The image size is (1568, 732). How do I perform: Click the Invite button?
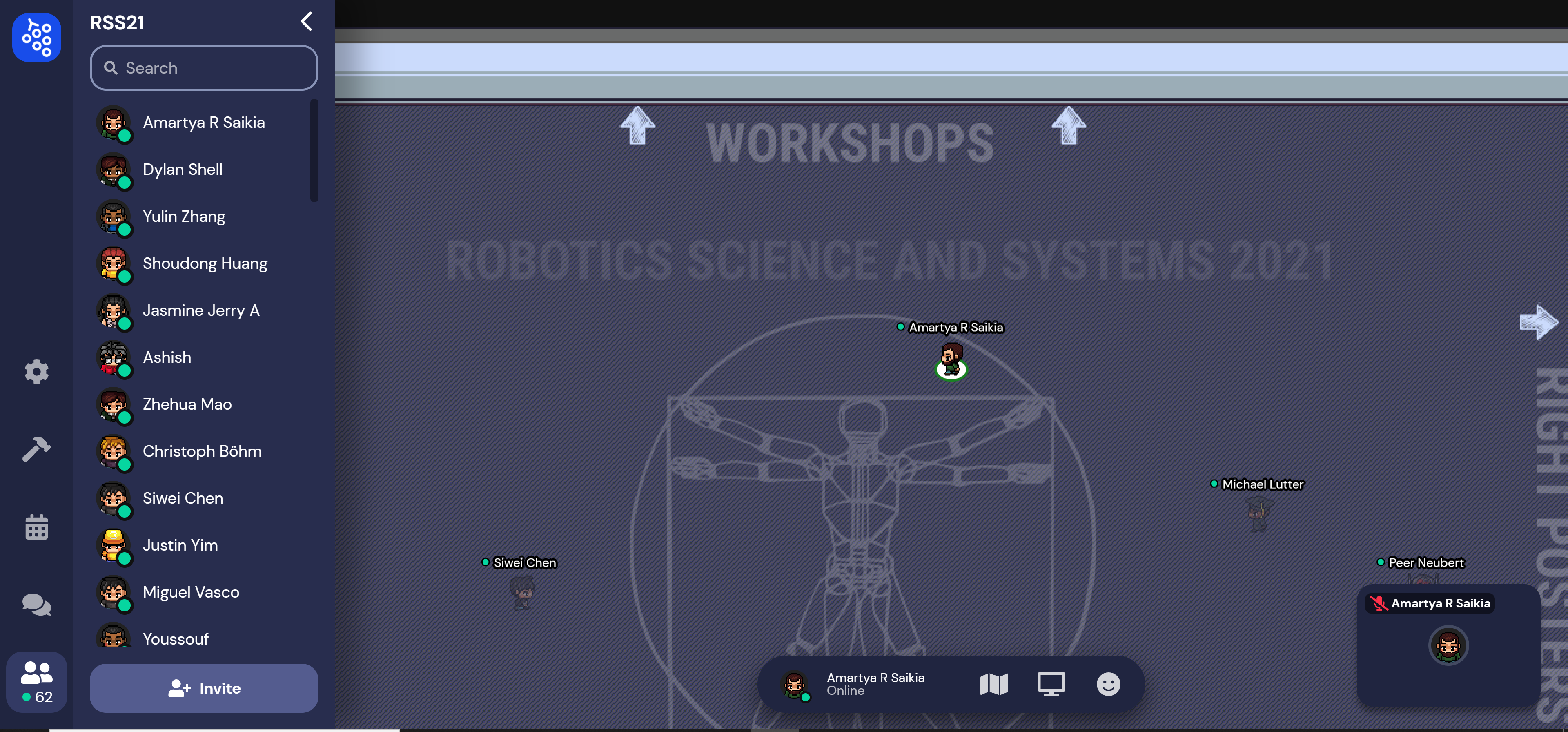click(x=204, y=688)
